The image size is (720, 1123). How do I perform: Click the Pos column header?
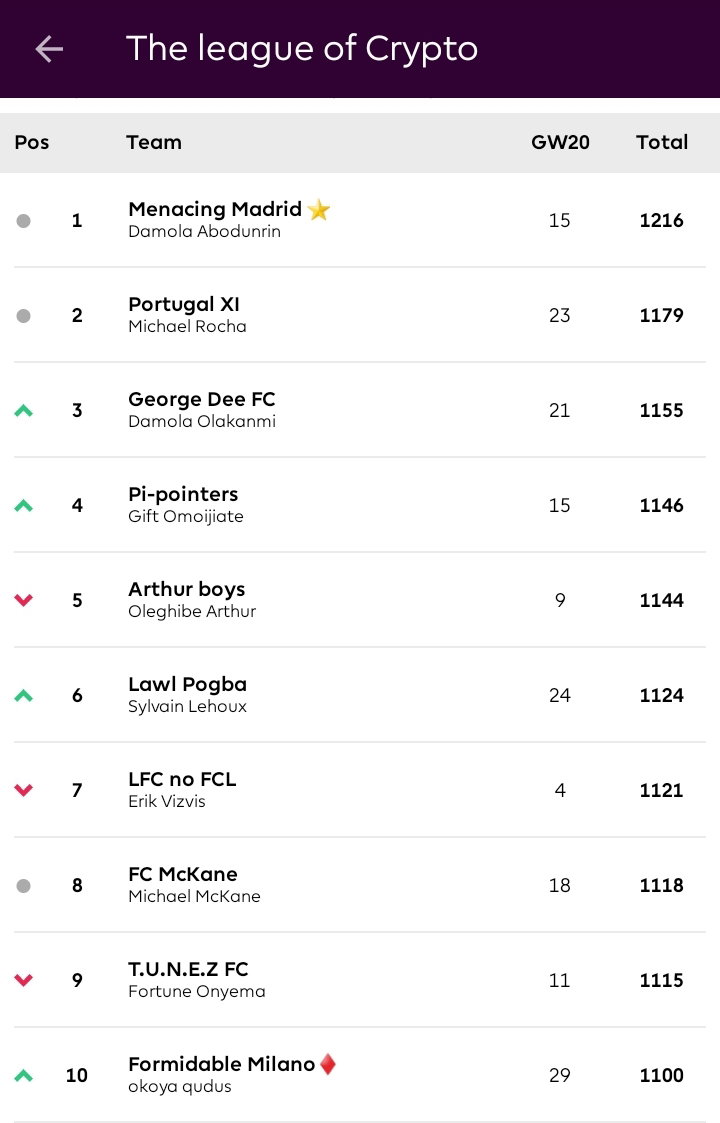click(32, 143)
